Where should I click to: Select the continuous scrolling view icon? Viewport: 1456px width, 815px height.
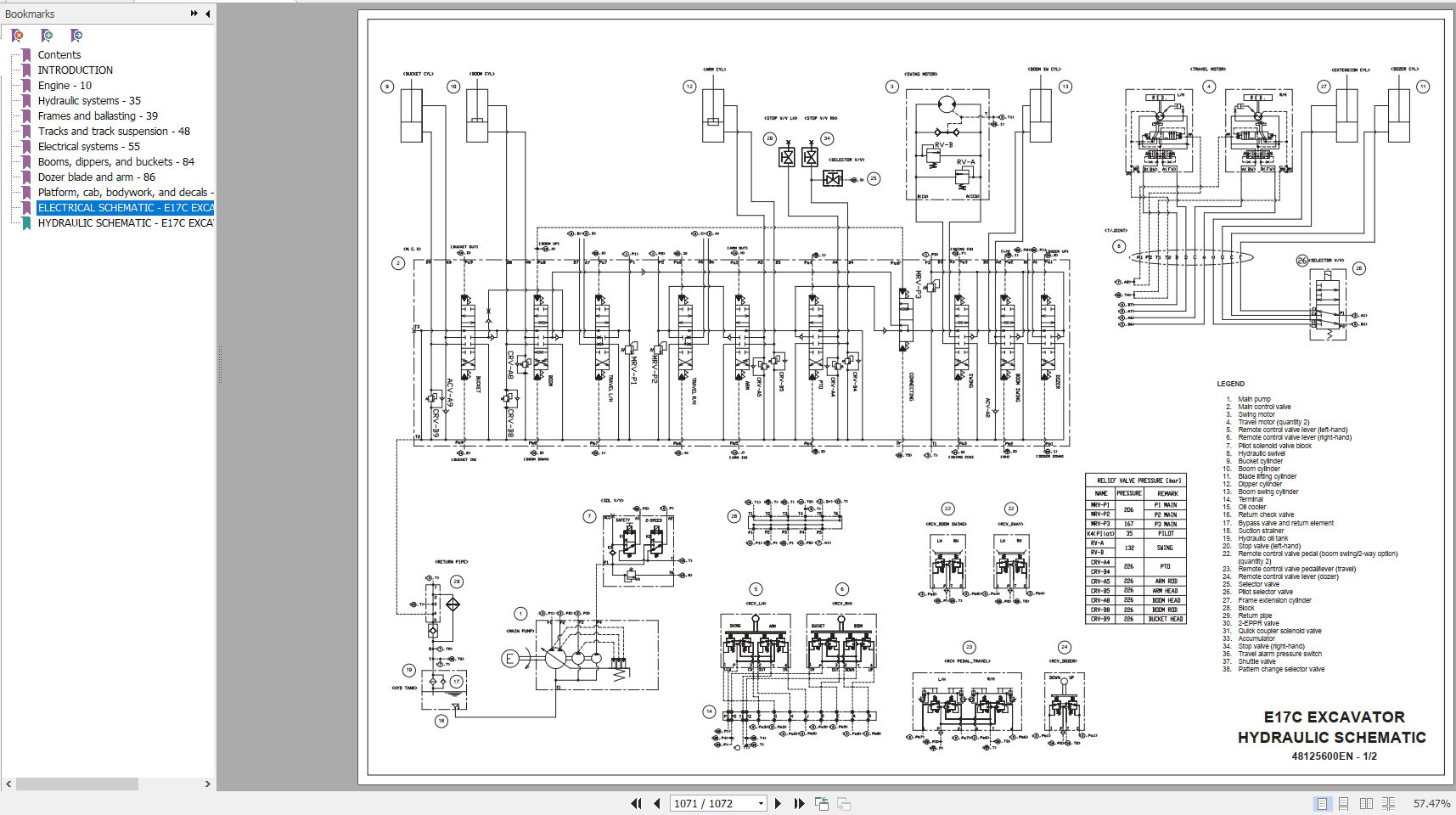[1344, 802]
